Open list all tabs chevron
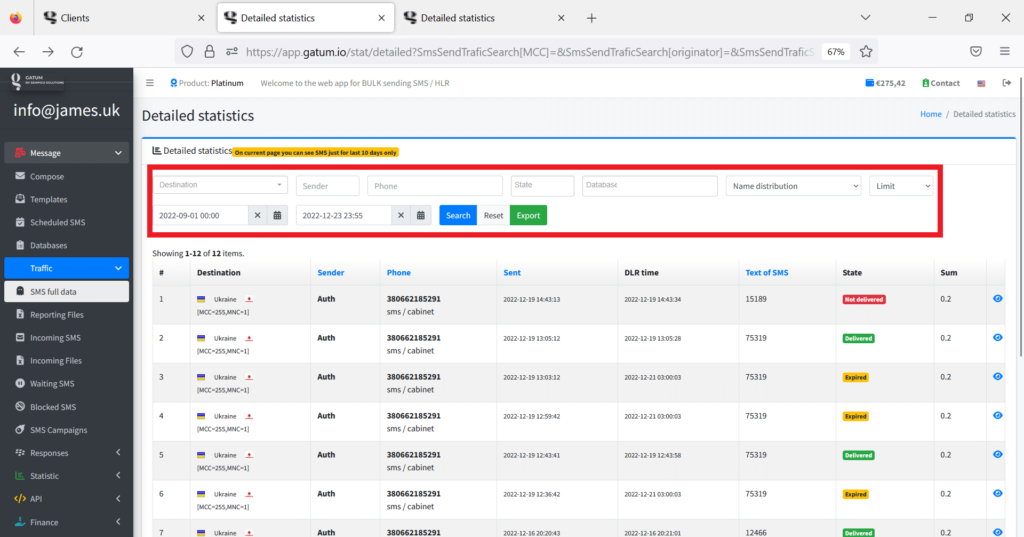The image size is (1024, 537). tap(865, 18)
